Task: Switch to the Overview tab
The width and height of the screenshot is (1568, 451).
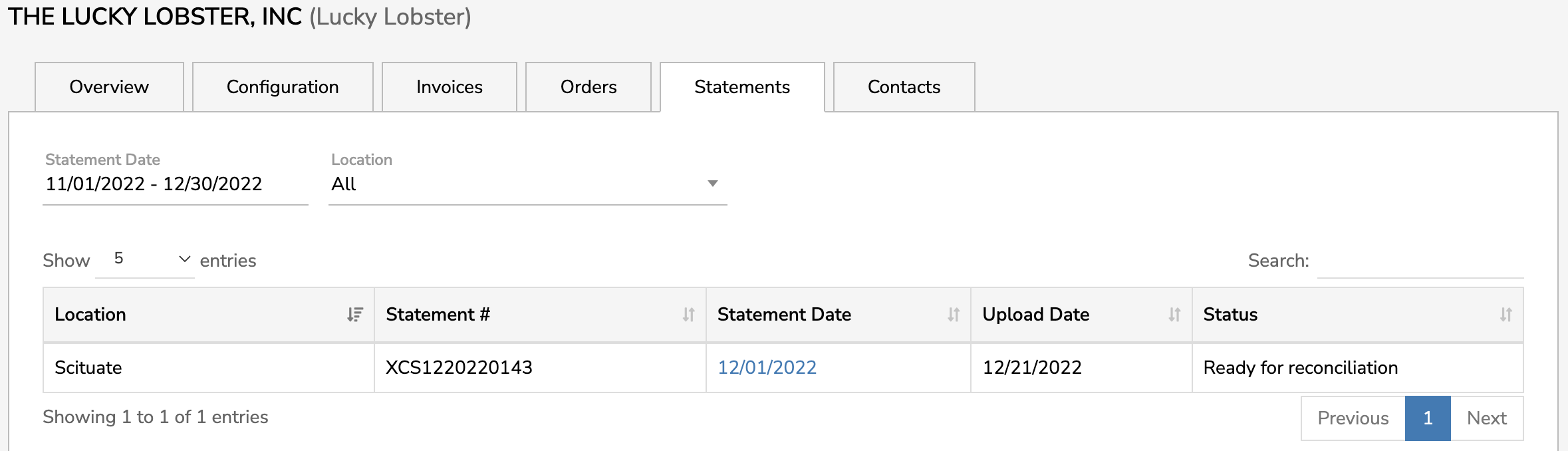Action: point(108,86)
